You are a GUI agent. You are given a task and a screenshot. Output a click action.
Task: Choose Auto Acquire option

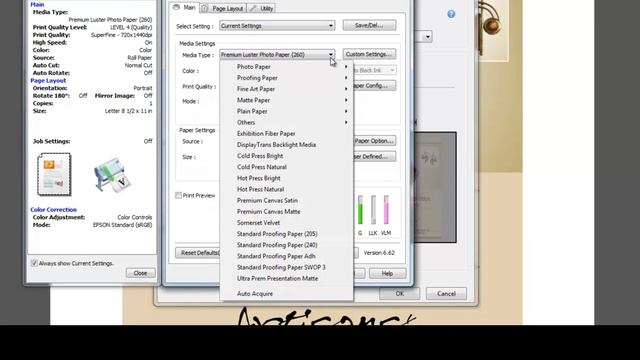(x=287, y=293)
